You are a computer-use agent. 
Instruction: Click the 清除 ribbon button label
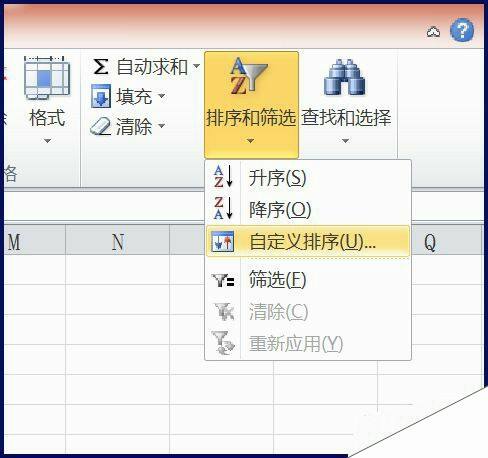[134, 126]
